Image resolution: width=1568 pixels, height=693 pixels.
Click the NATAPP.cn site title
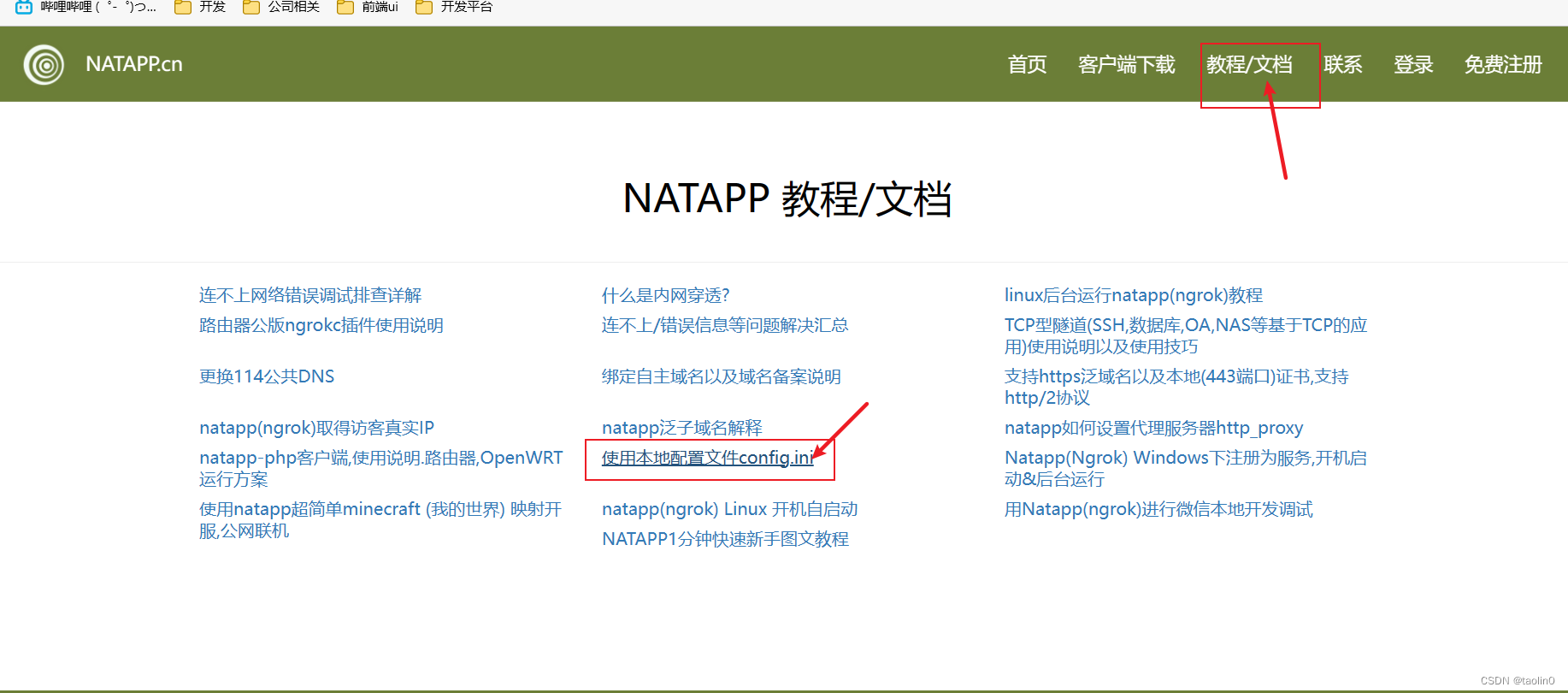click(134, 64)
